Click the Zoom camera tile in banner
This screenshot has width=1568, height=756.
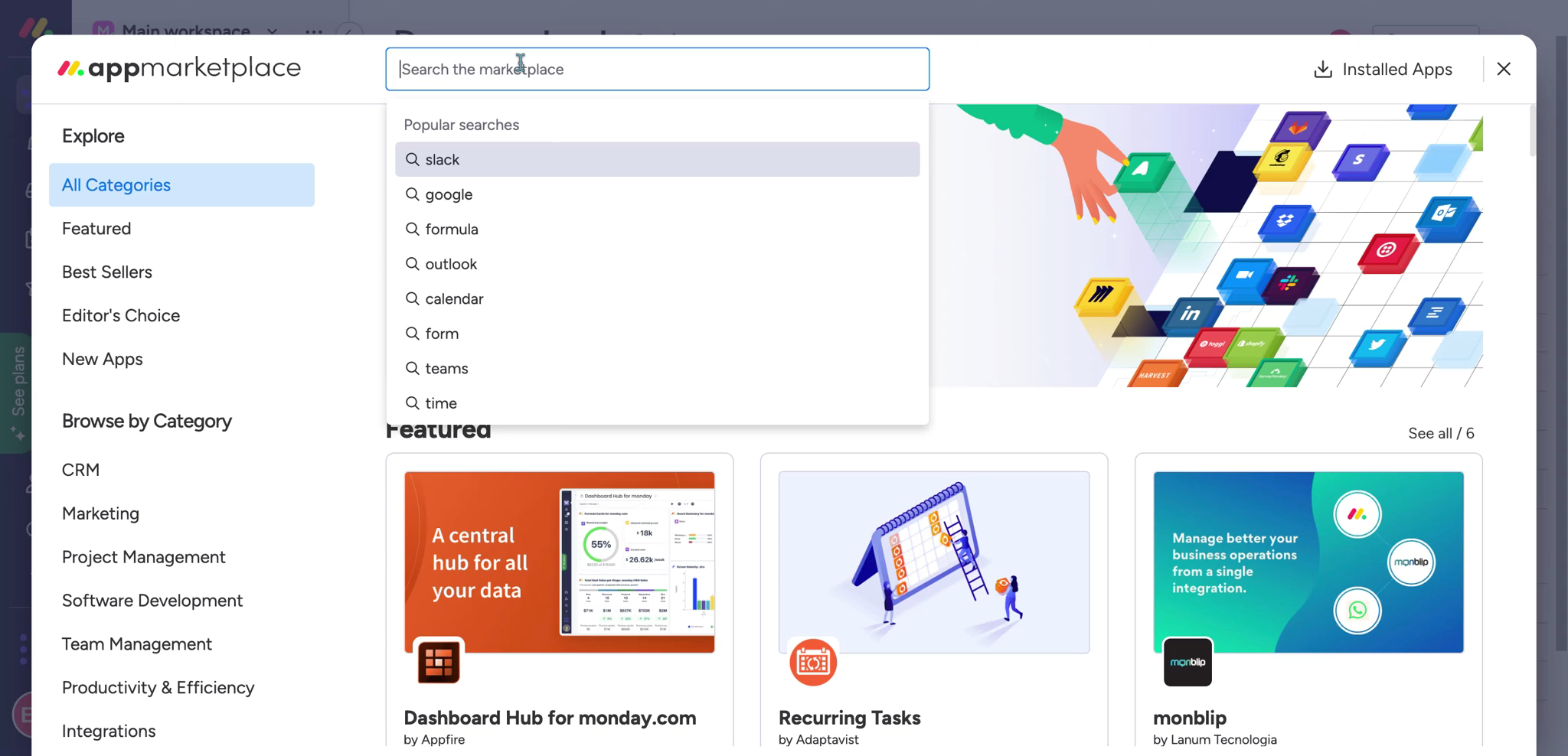point(1245,277)
